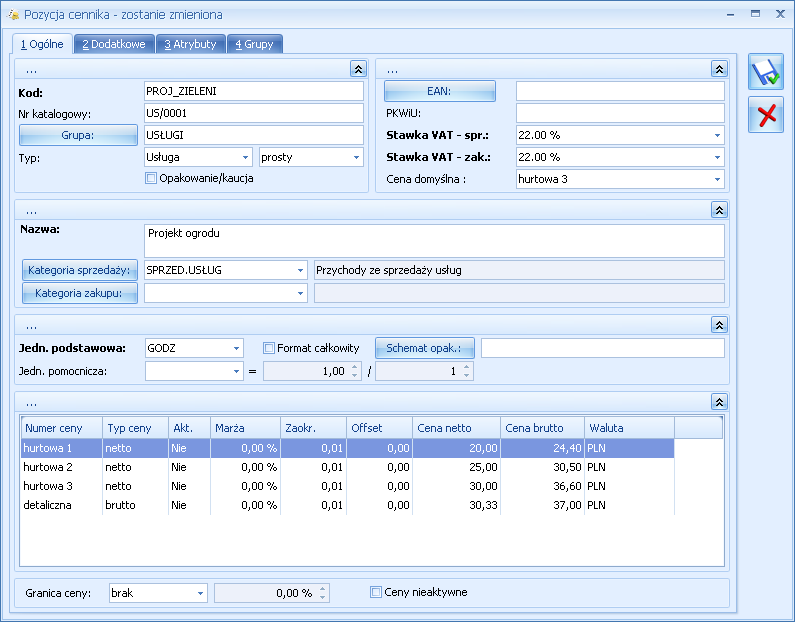Click the Schemat opak. button
The image size is (795, 622).
coord(425,348)
